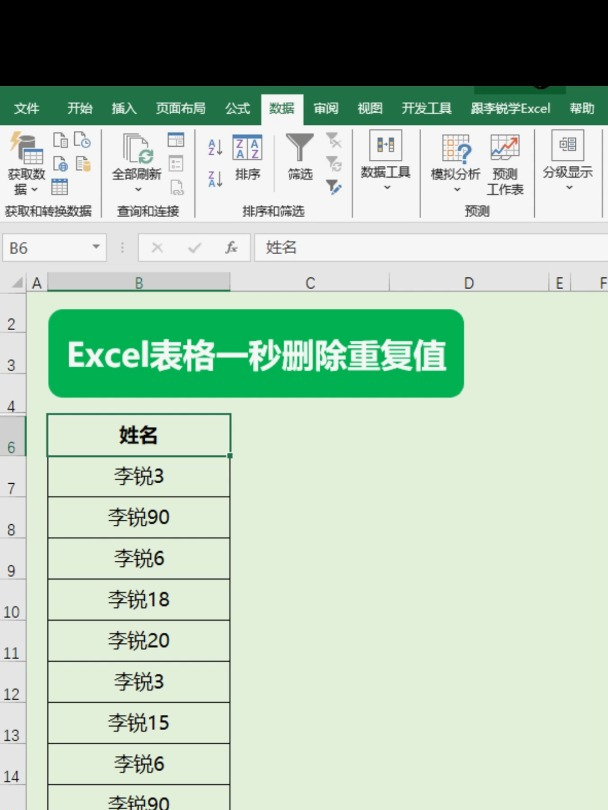The width and height of the screenshot is (608, 810).
Task: Sort descending with the Z-to-A icon
Action: tap(215, 179)
